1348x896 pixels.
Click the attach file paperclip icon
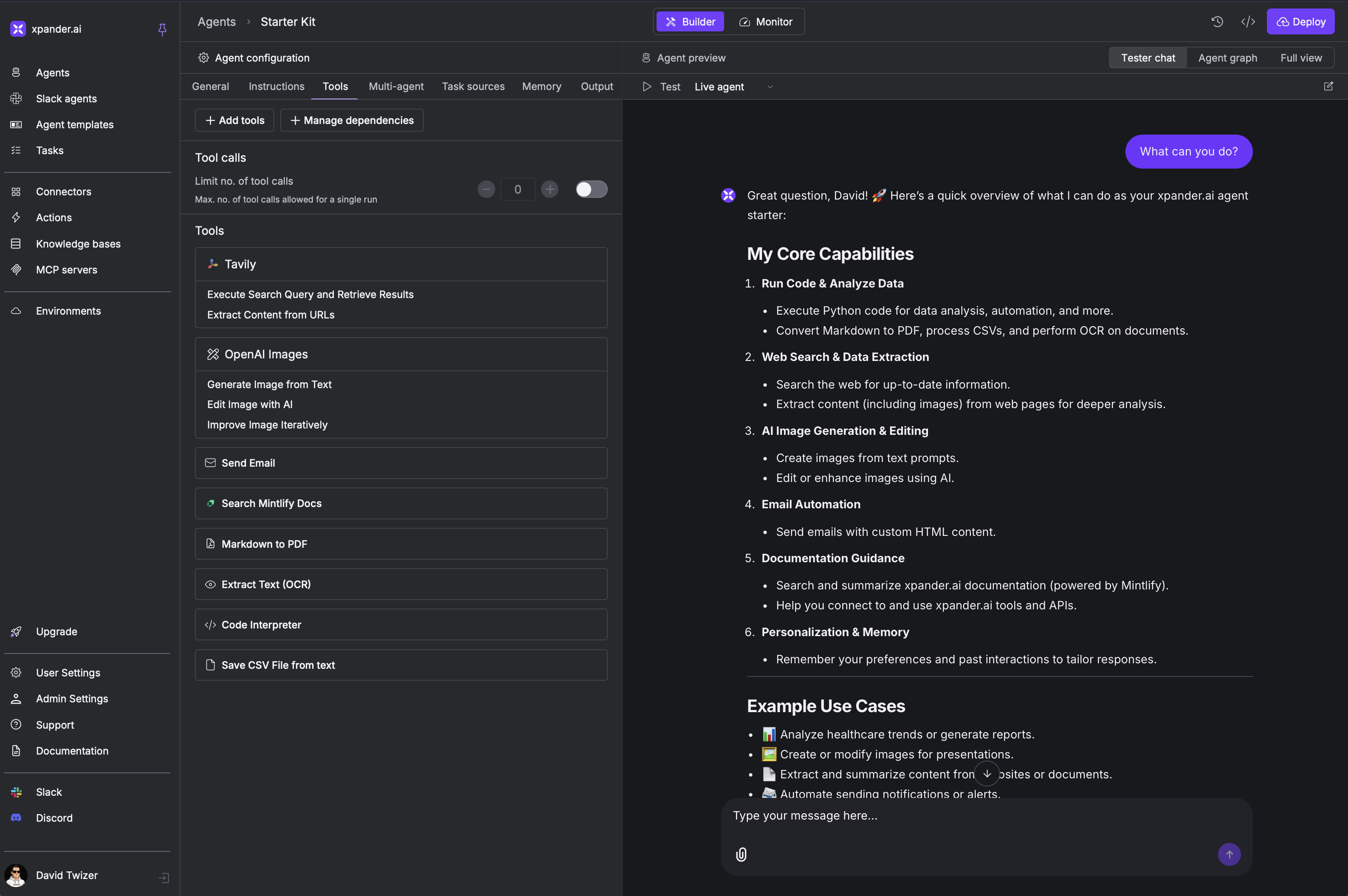click(741, 854)
